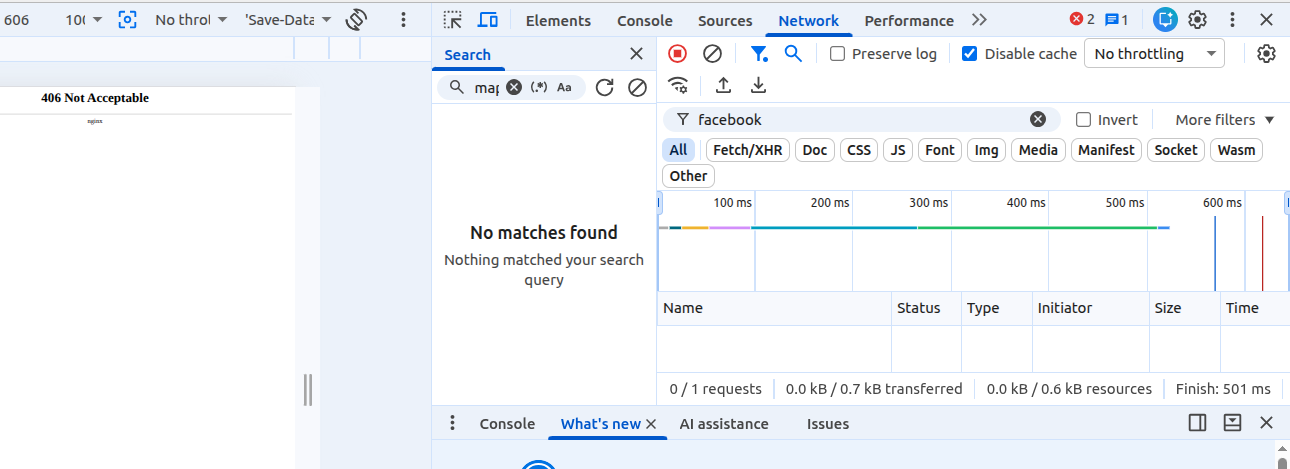
Task: Close the bottom drawer
Action: click(1266, 423)
